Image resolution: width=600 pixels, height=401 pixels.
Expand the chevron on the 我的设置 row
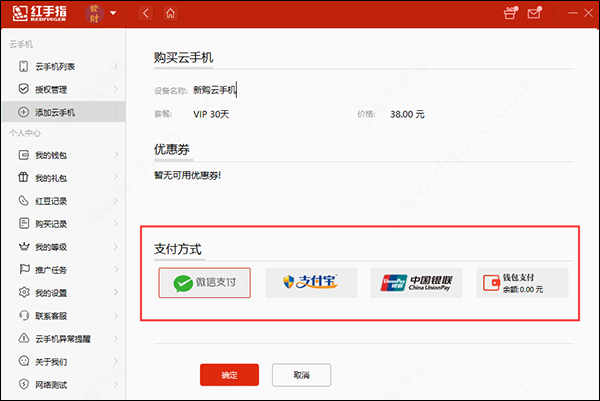tap(116, 292)
